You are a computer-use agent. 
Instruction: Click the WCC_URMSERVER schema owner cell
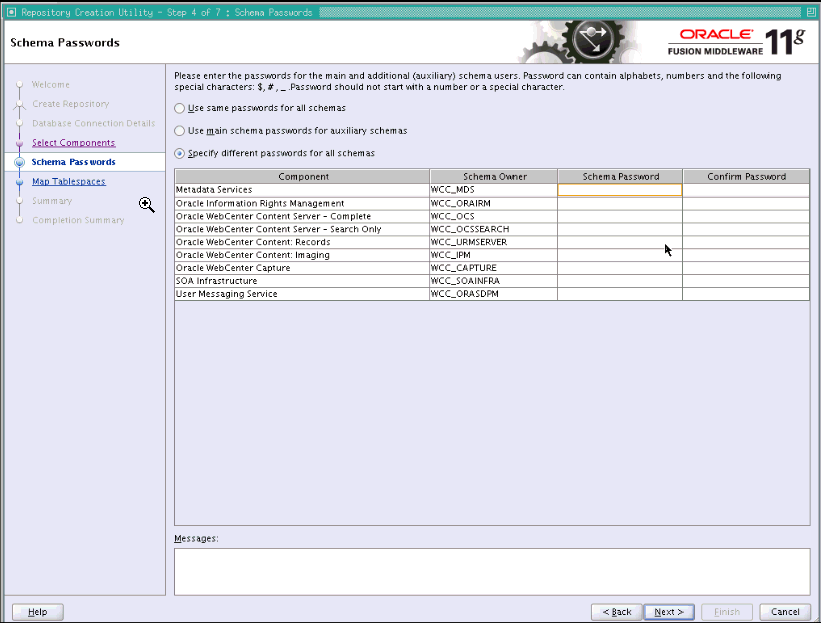tap(494, 242)
